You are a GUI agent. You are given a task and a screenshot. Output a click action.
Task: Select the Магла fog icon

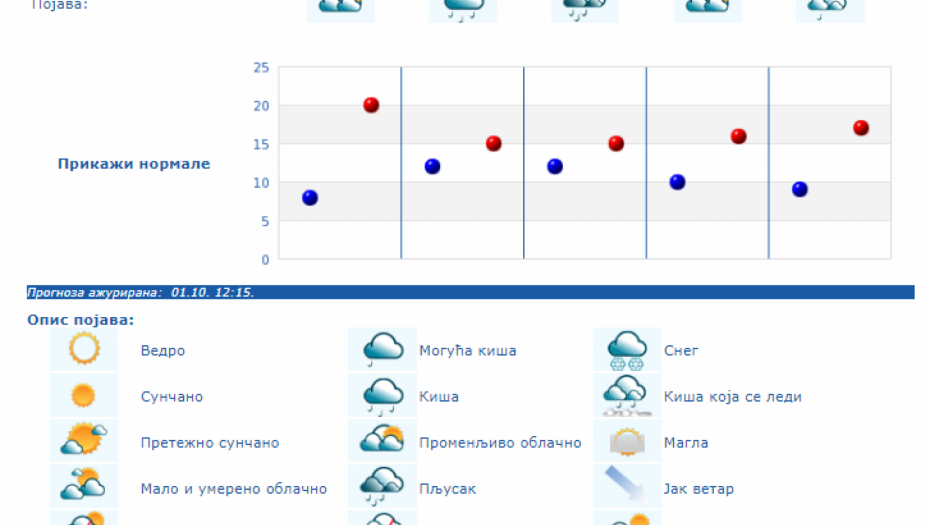(627, 441)
